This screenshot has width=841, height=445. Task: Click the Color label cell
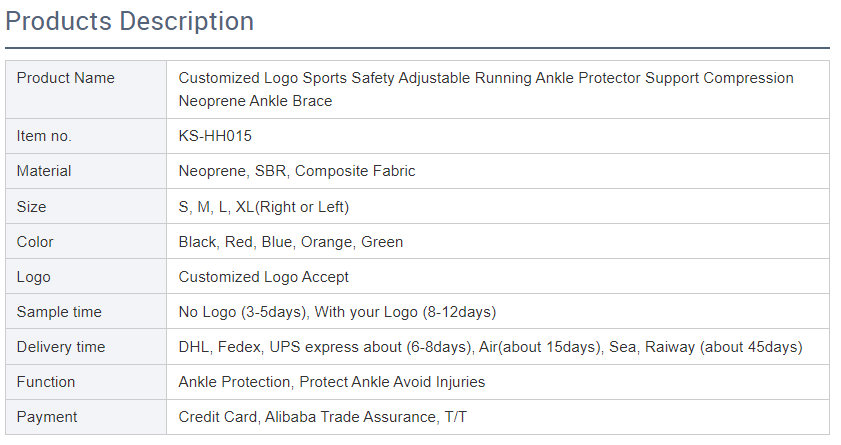(x=35, y=242)
